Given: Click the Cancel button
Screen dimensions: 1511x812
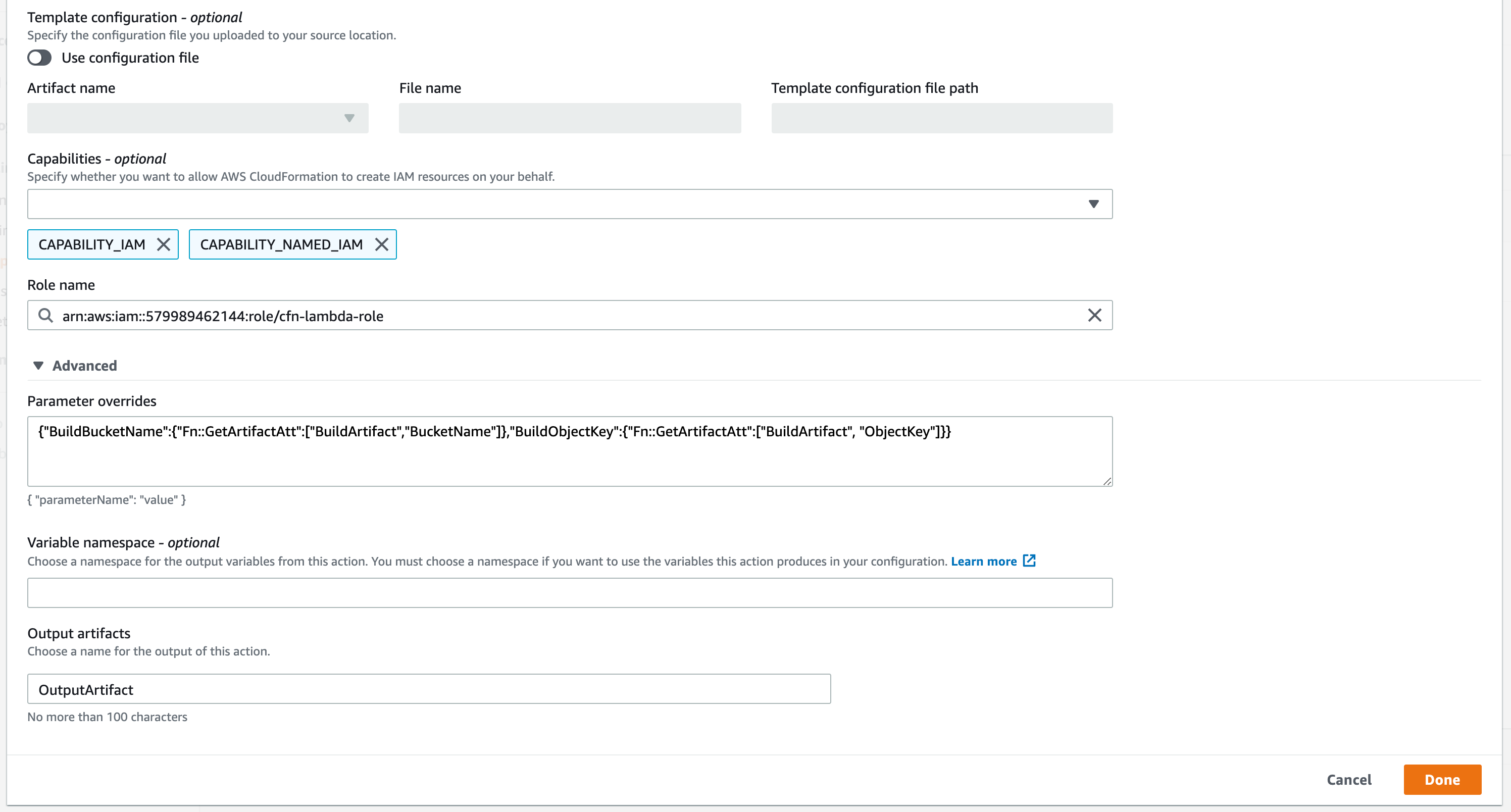Looking at the screenshot, I should click(x=1348, y=780).
